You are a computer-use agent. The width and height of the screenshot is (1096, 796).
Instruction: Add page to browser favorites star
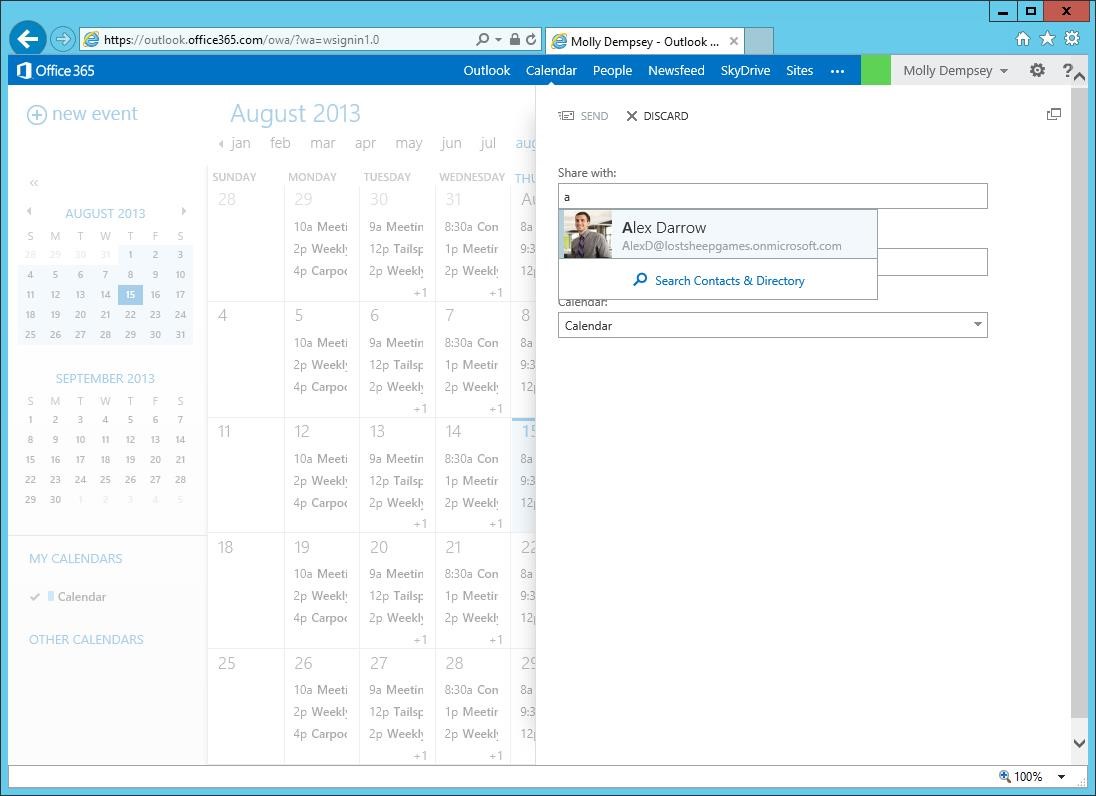click(x=1046, y=37)
